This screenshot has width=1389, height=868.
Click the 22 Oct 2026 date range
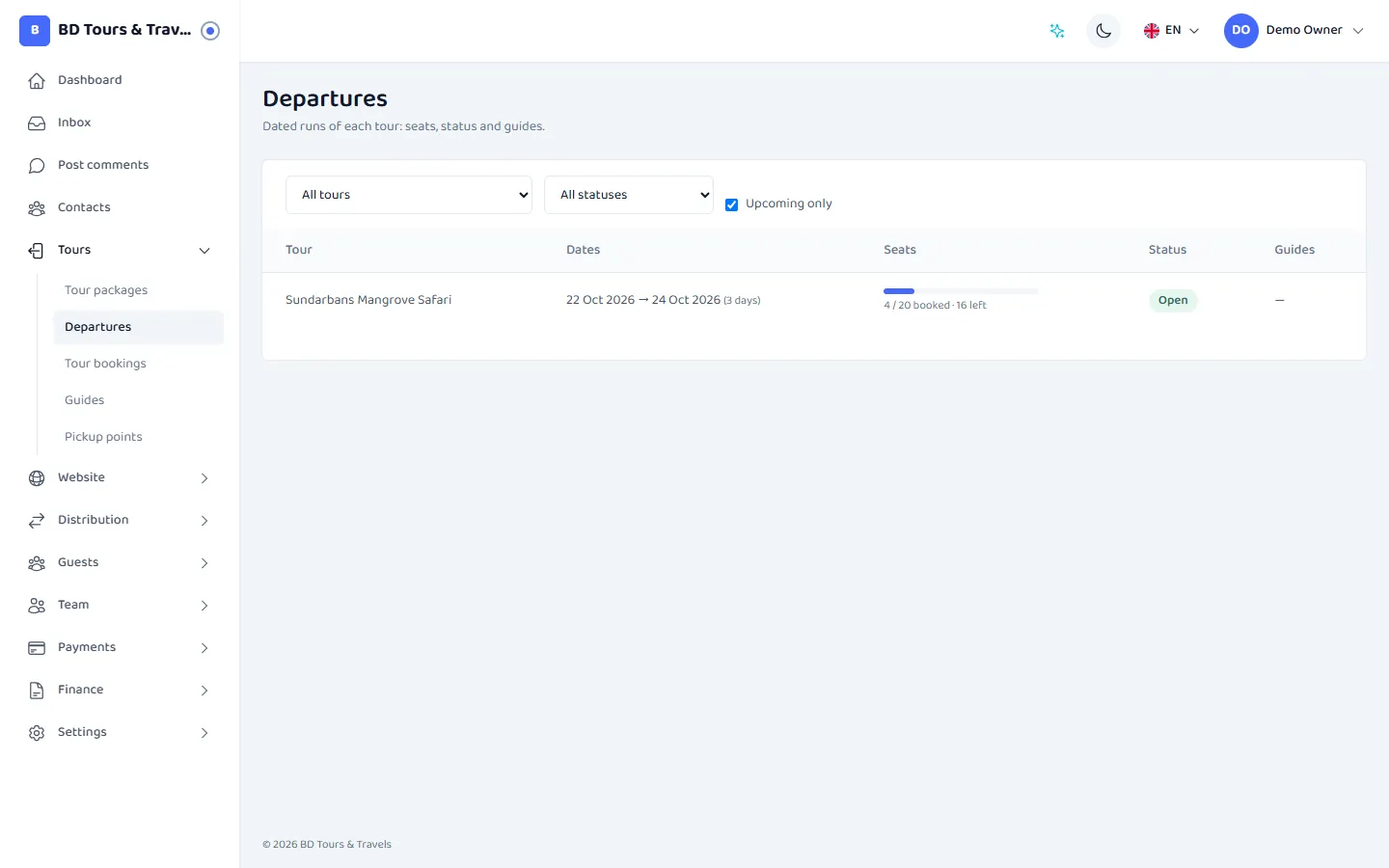664,300
